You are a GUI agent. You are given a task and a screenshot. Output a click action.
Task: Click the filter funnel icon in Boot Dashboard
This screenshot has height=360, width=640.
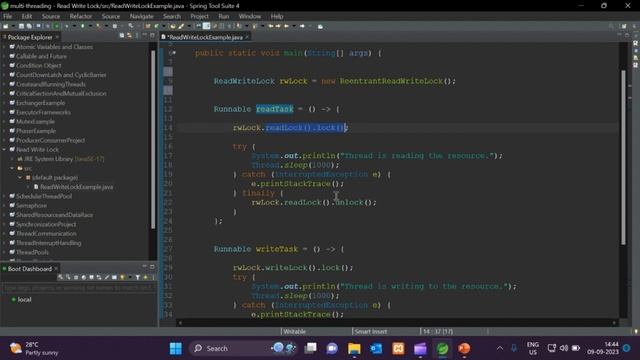138,277
